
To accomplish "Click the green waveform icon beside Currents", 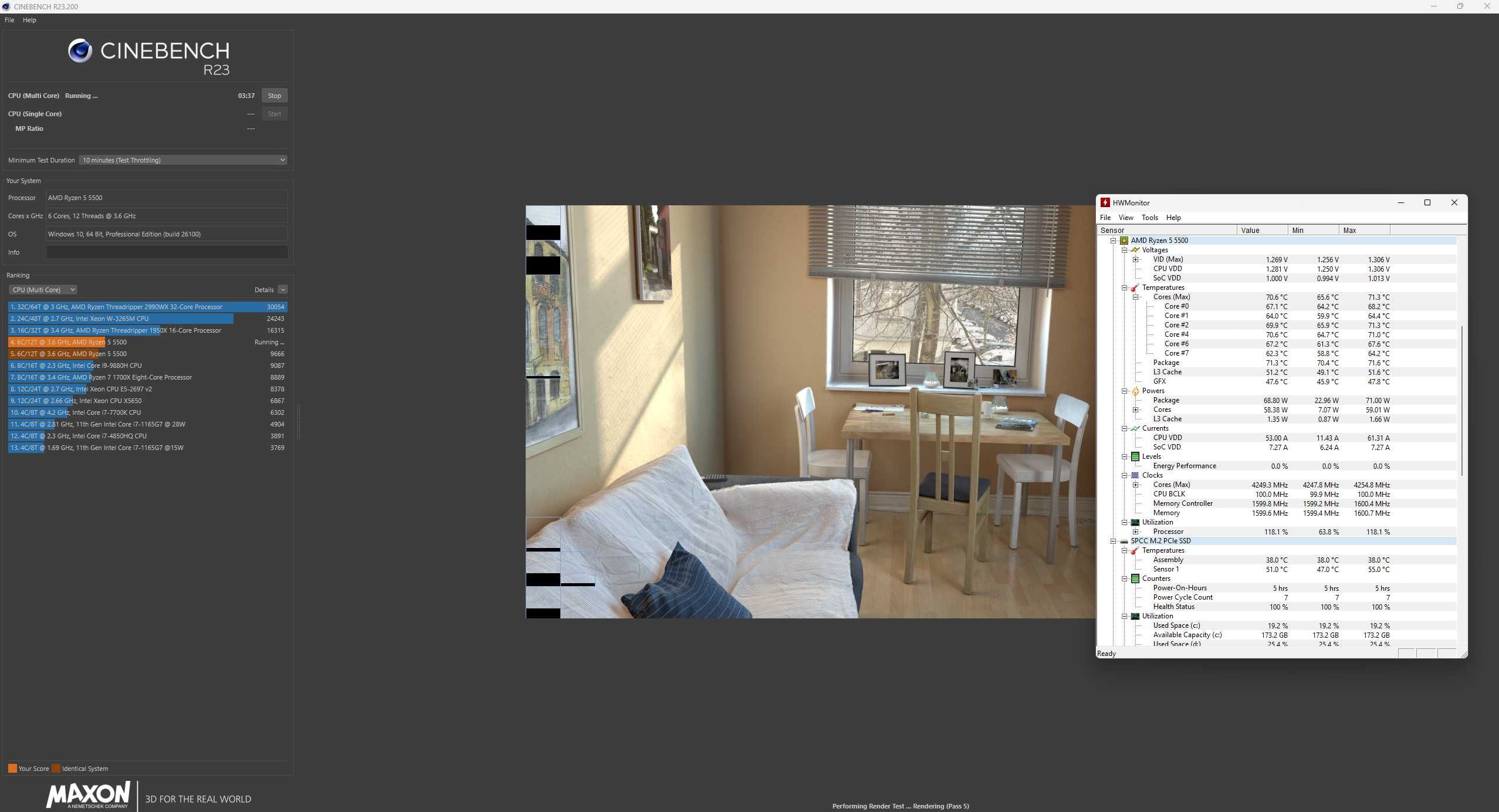I will [1135, 428].
